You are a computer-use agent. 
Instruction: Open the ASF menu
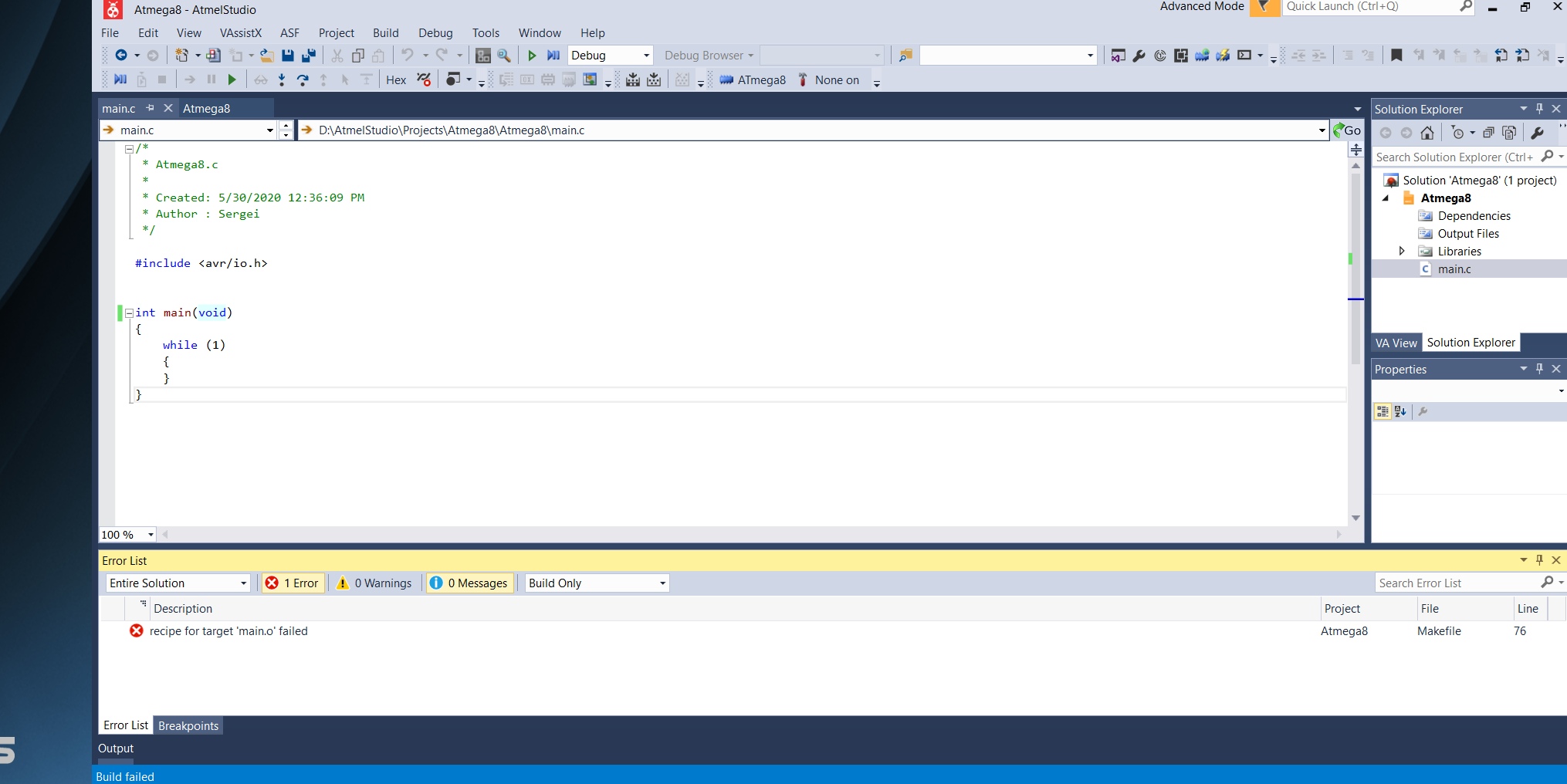tap(290, 33)
